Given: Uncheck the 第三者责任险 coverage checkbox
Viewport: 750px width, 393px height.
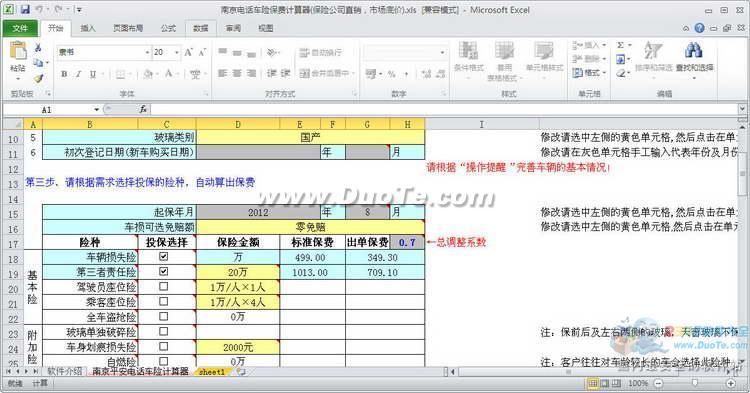Looking at the screenshot, I should (x=164, y=272).
